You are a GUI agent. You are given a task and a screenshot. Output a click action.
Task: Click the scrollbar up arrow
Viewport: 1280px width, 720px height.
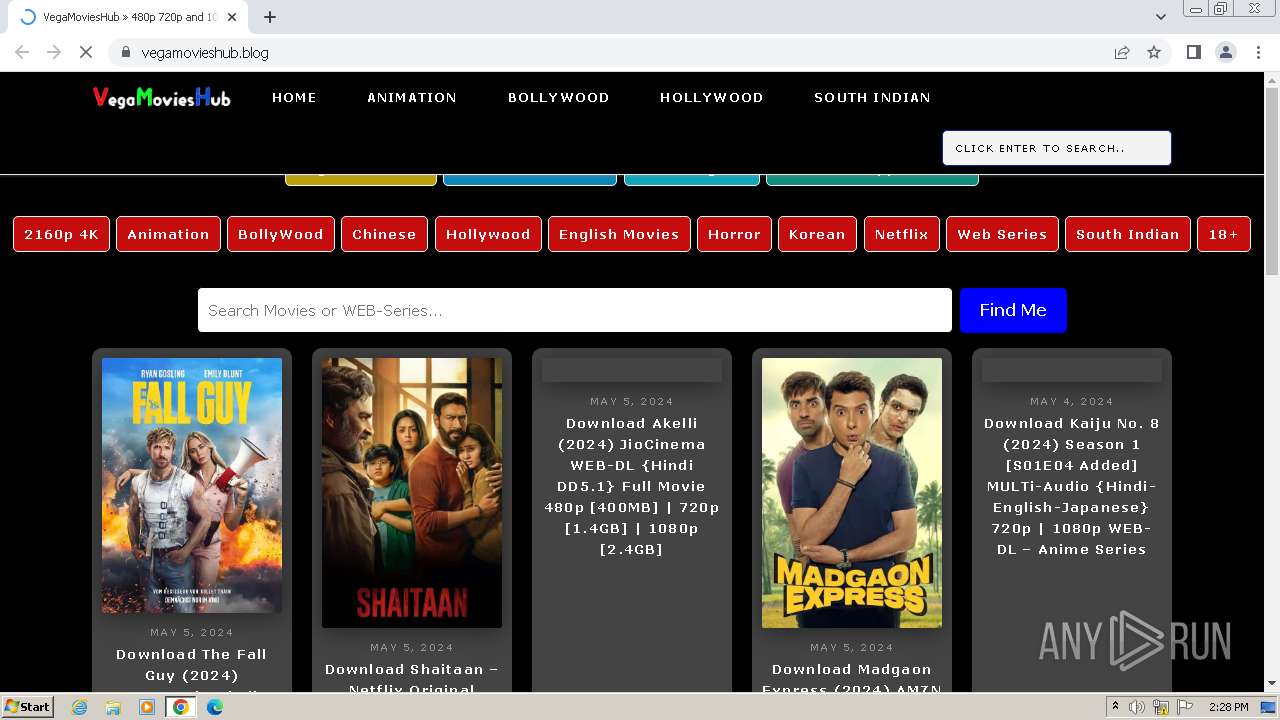pos(1272,79)
